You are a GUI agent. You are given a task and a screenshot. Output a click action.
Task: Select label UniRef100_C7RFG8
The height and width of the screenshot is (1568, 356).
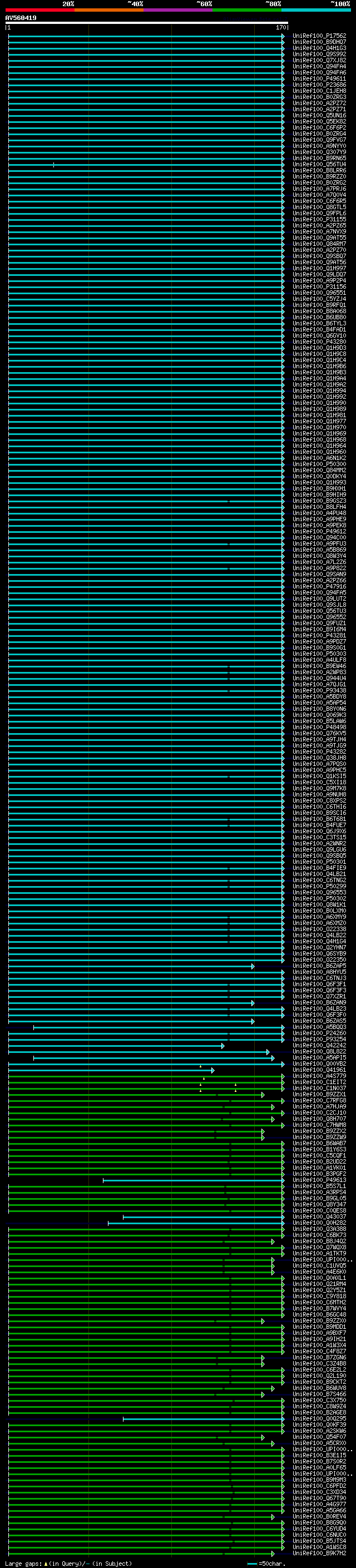coord(319,1100)
